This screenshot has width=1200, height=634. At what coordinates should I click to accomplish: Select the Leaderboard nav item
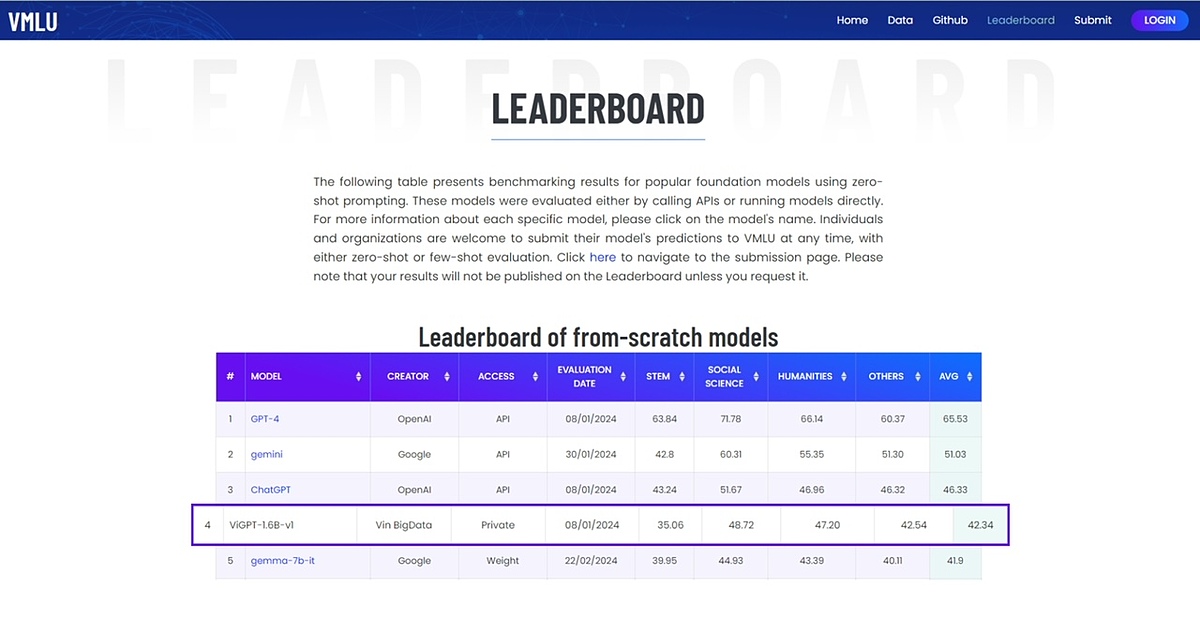[1020, 20]
